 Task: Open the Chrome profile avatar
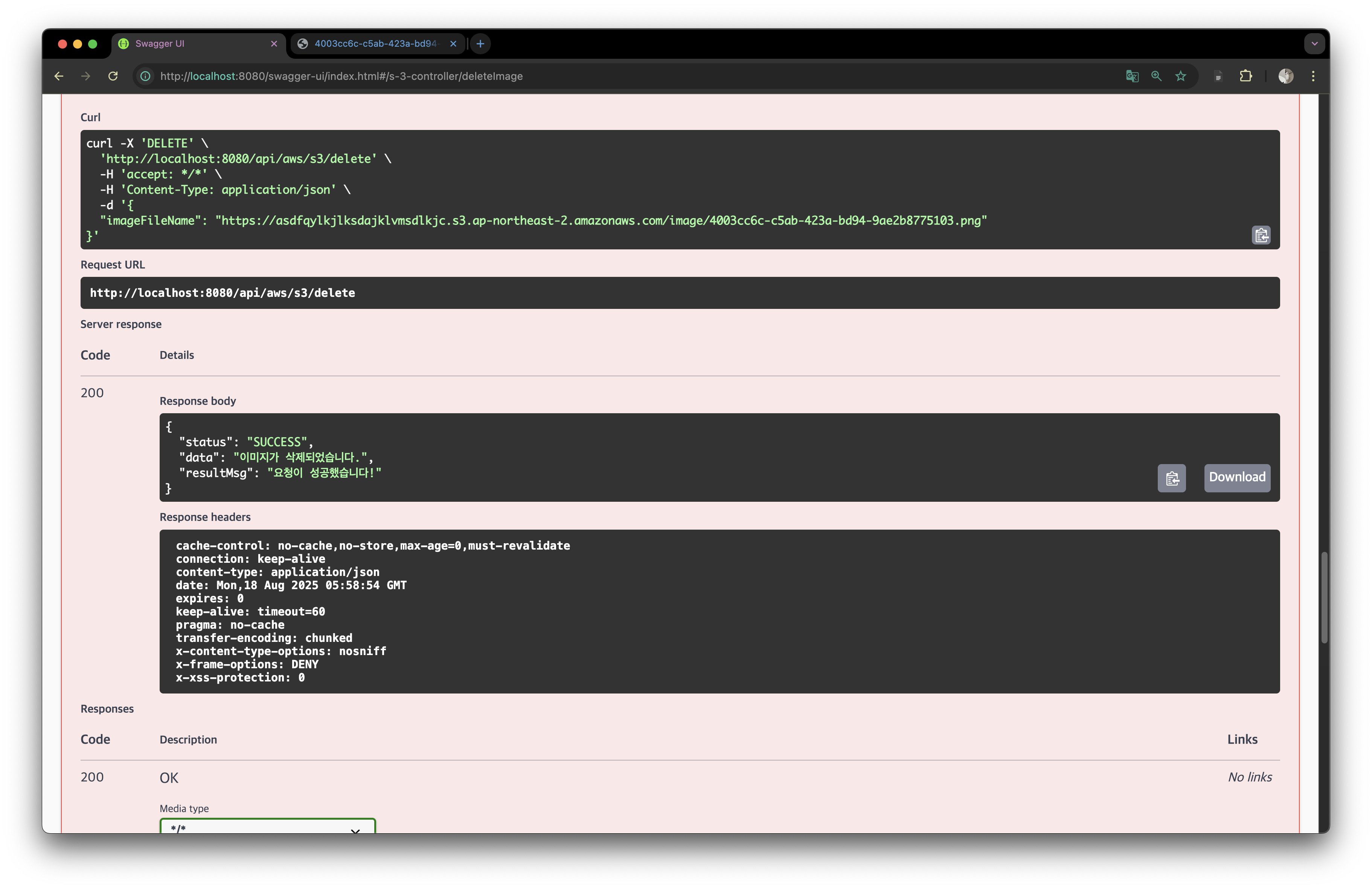(1285, 76)
